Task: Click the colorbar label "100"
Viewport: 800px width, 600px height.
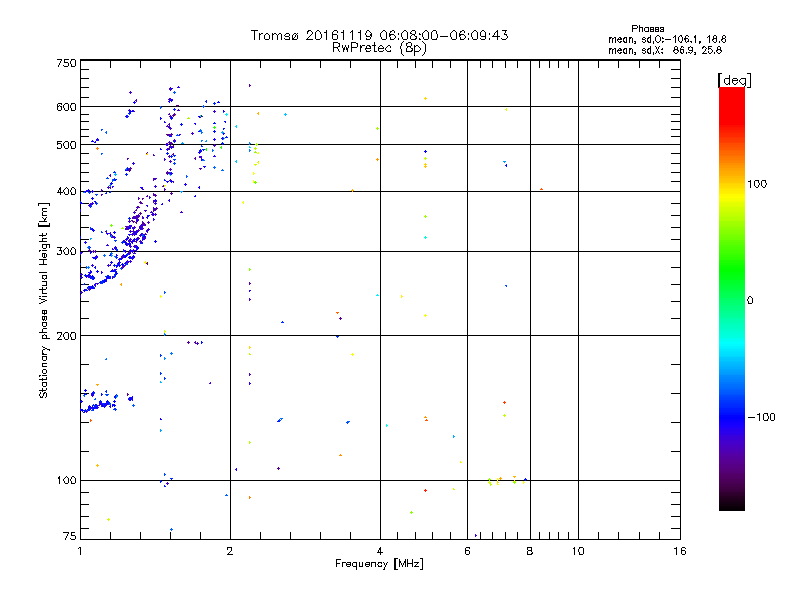Action: pos(757,184)
